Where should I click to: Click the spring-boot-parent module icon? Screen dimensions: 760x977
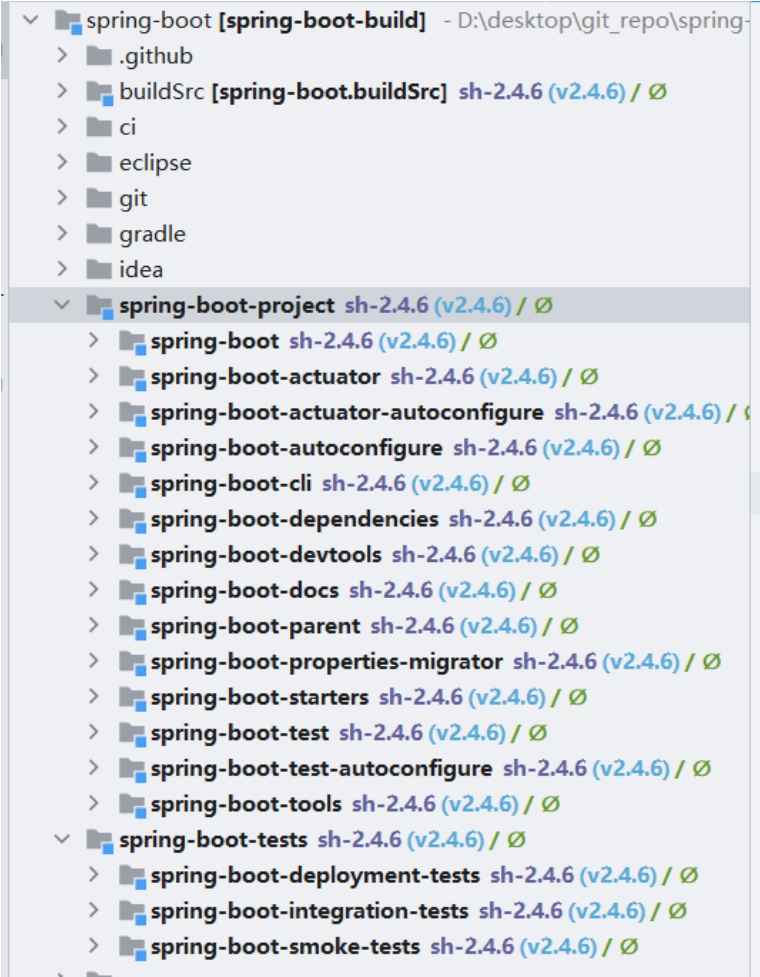click(x=132, y=627)
